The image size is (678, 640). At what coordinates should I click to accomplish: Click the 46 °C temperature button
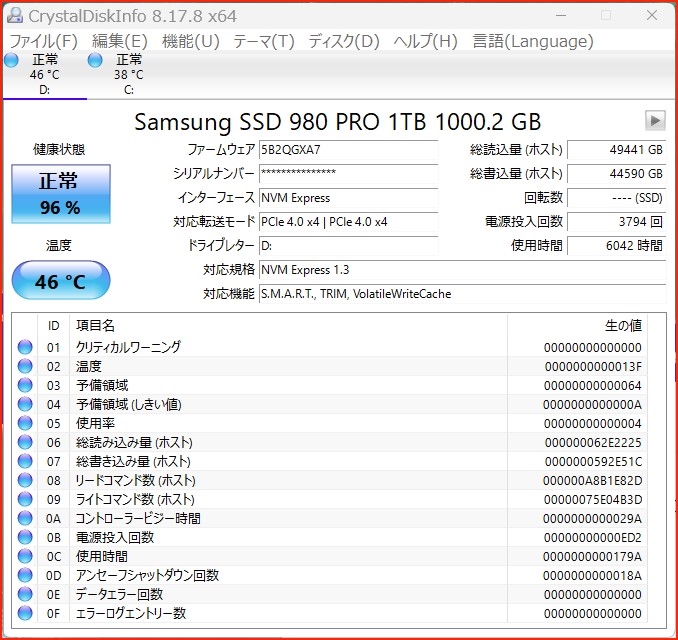click(x=60, y=281)
